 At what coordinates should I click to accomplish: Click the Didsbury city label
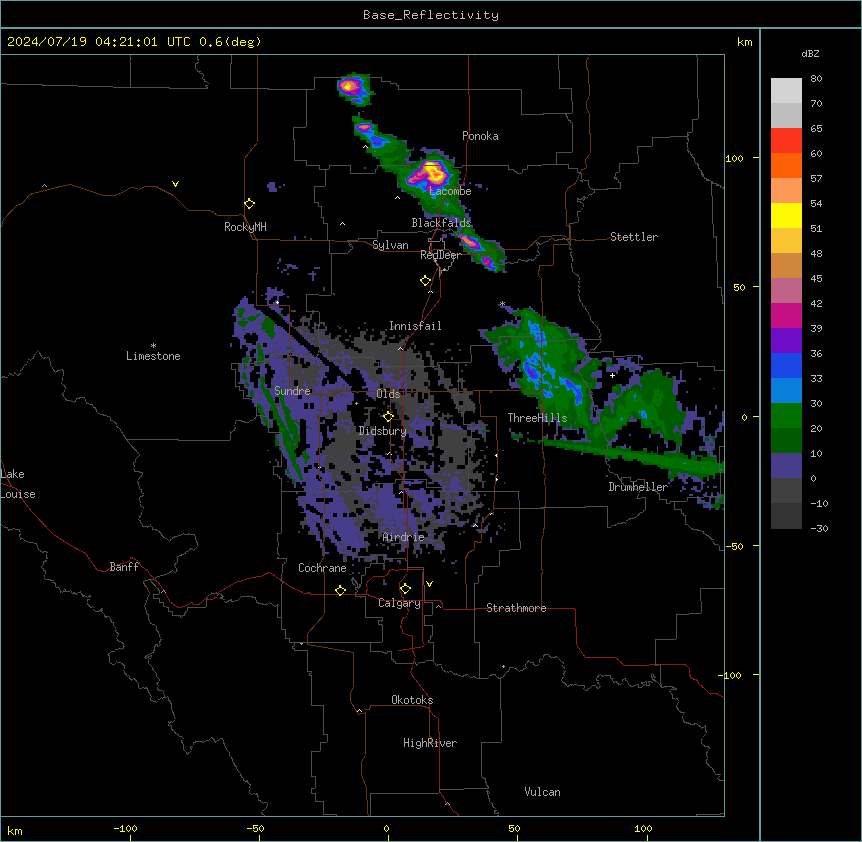(383, 431)
